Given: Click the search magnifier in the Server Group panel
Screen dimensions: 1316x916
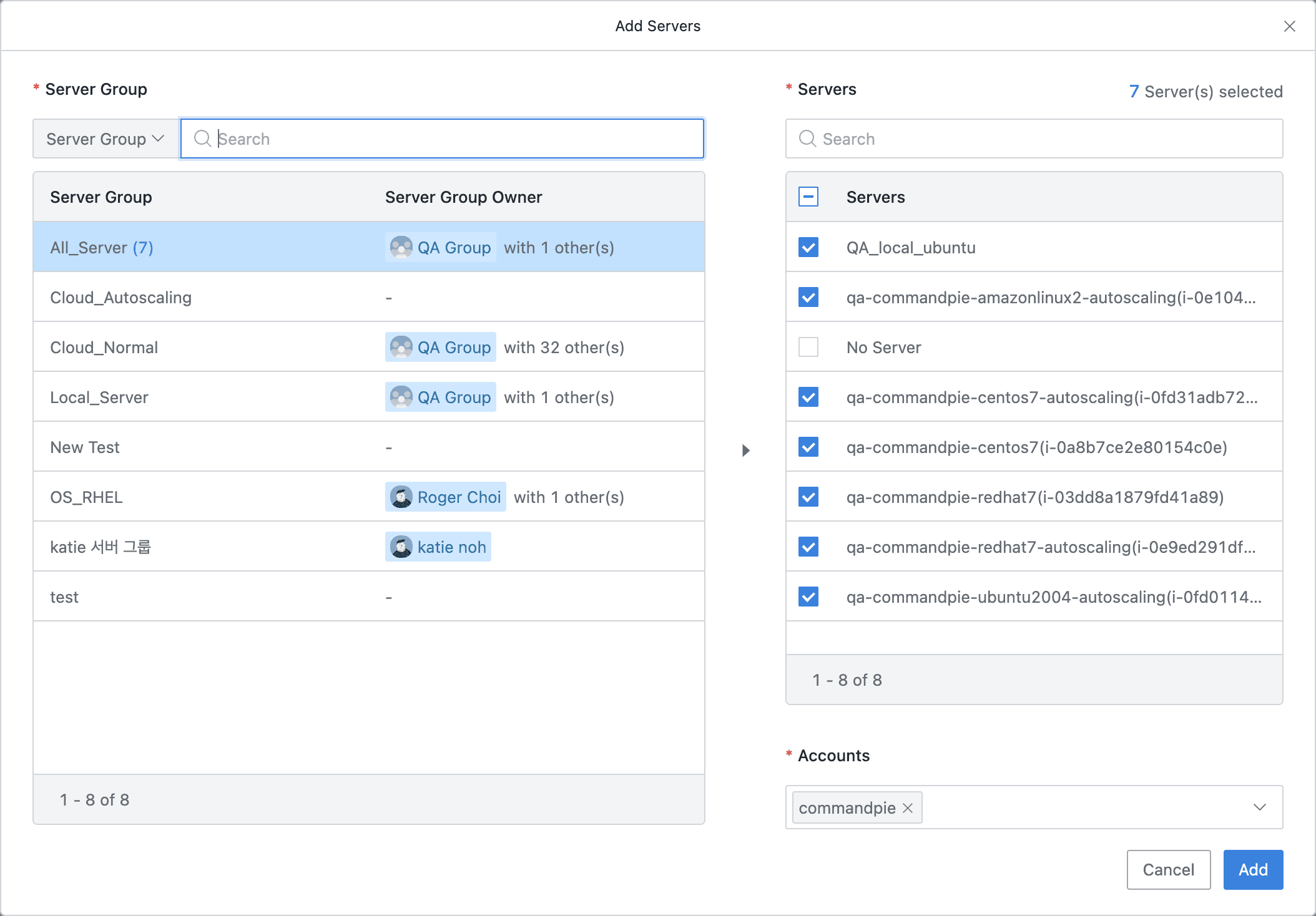Looking at the screenshot, I should (203, 139).
